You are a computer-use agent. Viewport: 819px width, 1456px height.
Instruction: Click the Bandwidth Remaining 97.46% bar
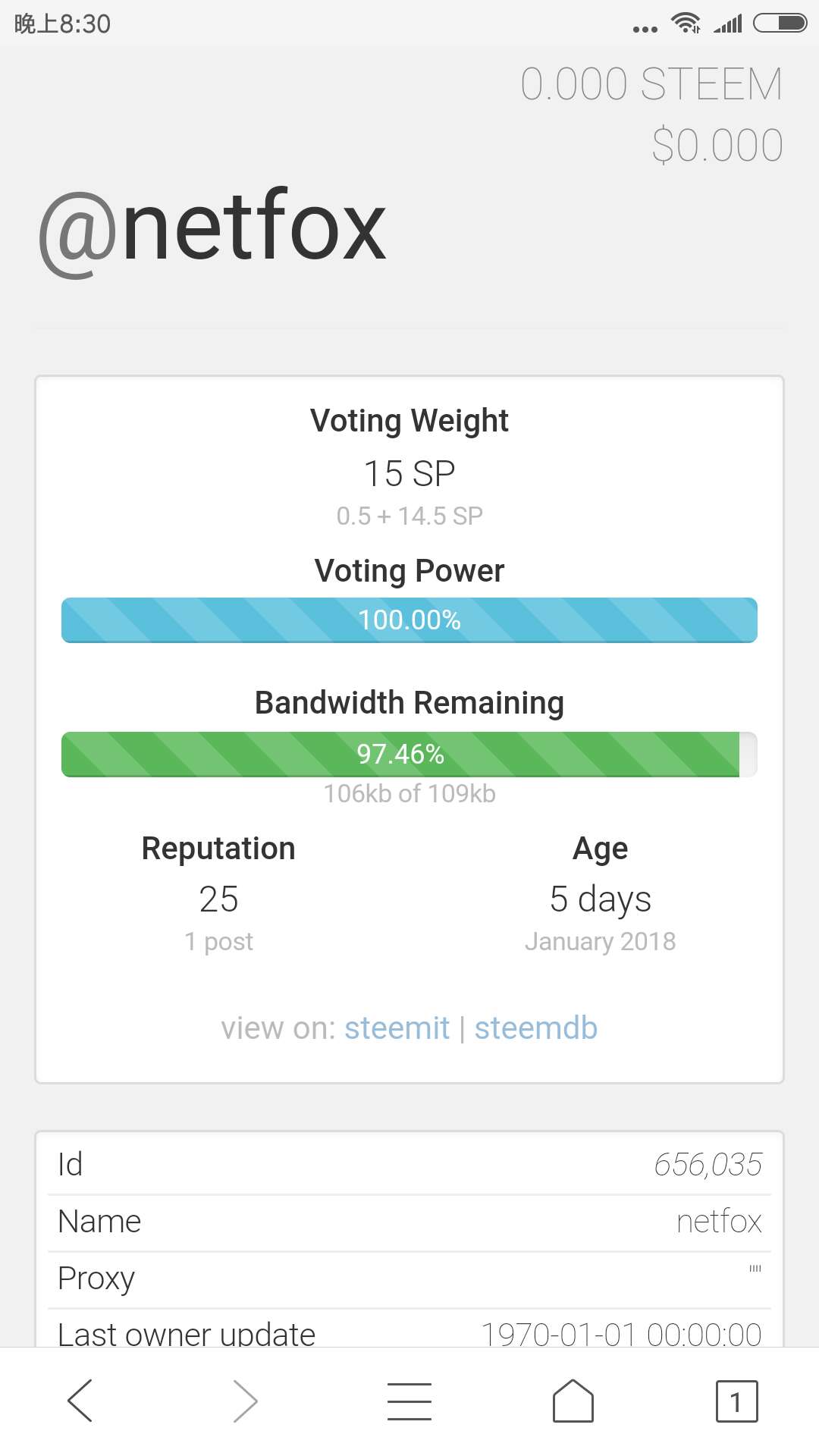click(409, 754)
